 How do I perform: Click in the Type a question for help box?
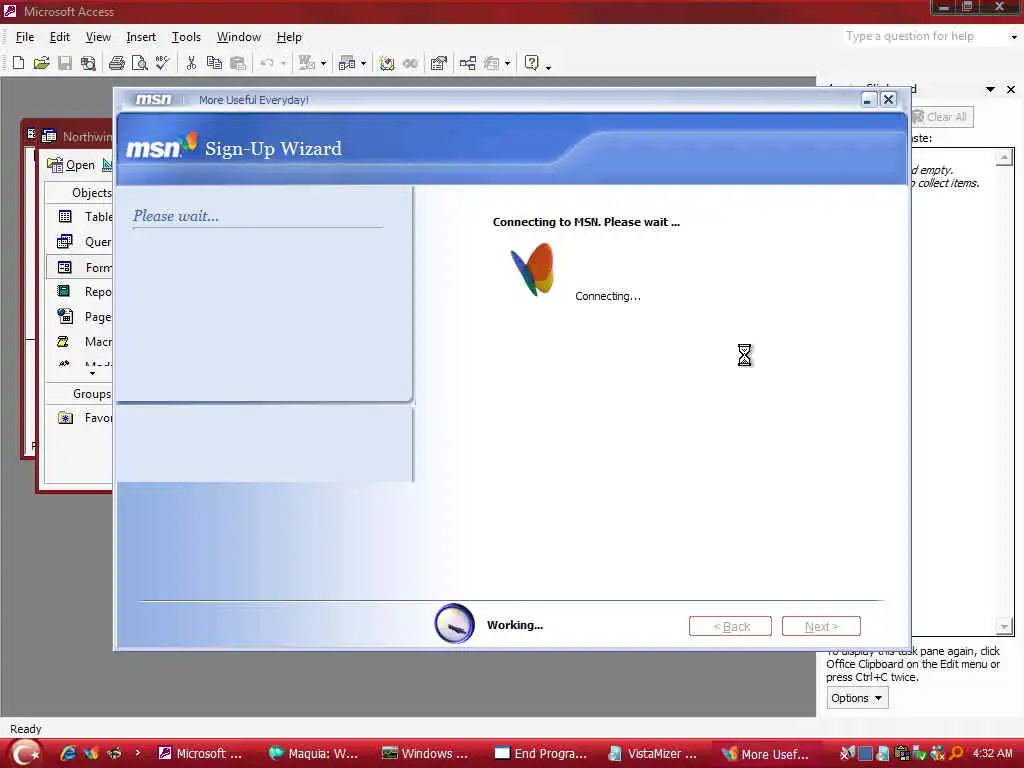(x=924, y=37)
